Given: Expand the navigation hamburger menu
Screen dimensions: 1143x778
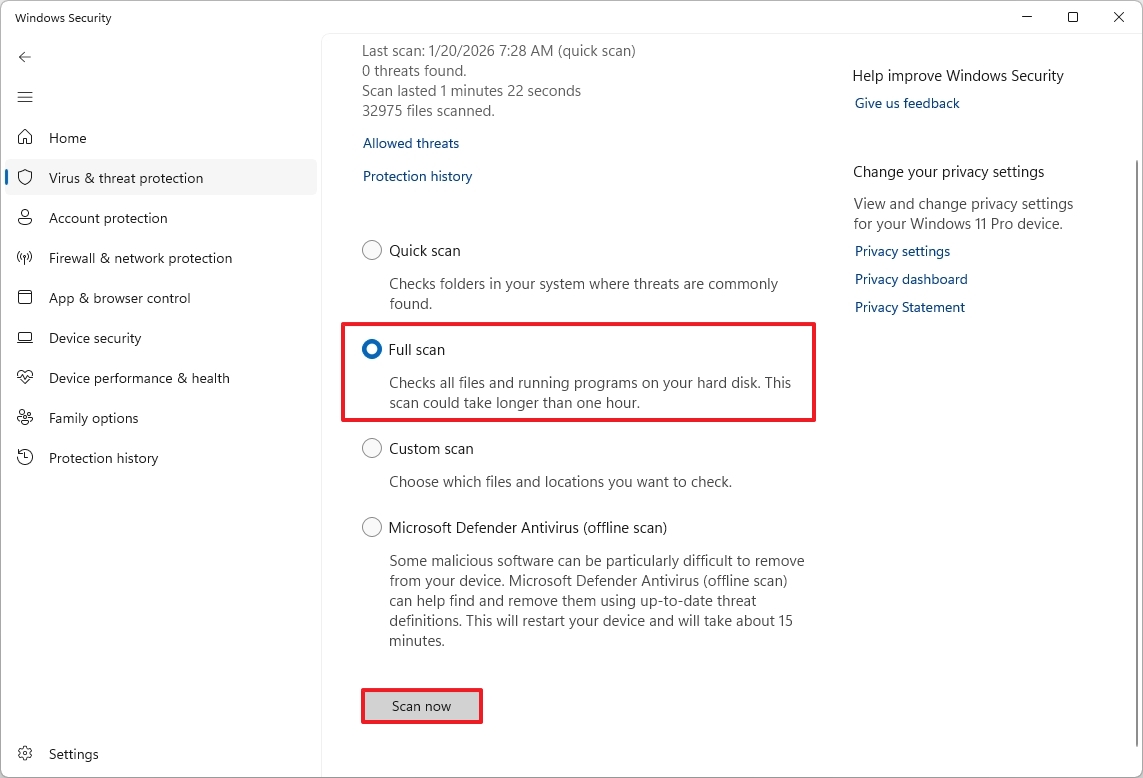Looking at the screenshot, I should pos(24,97).
